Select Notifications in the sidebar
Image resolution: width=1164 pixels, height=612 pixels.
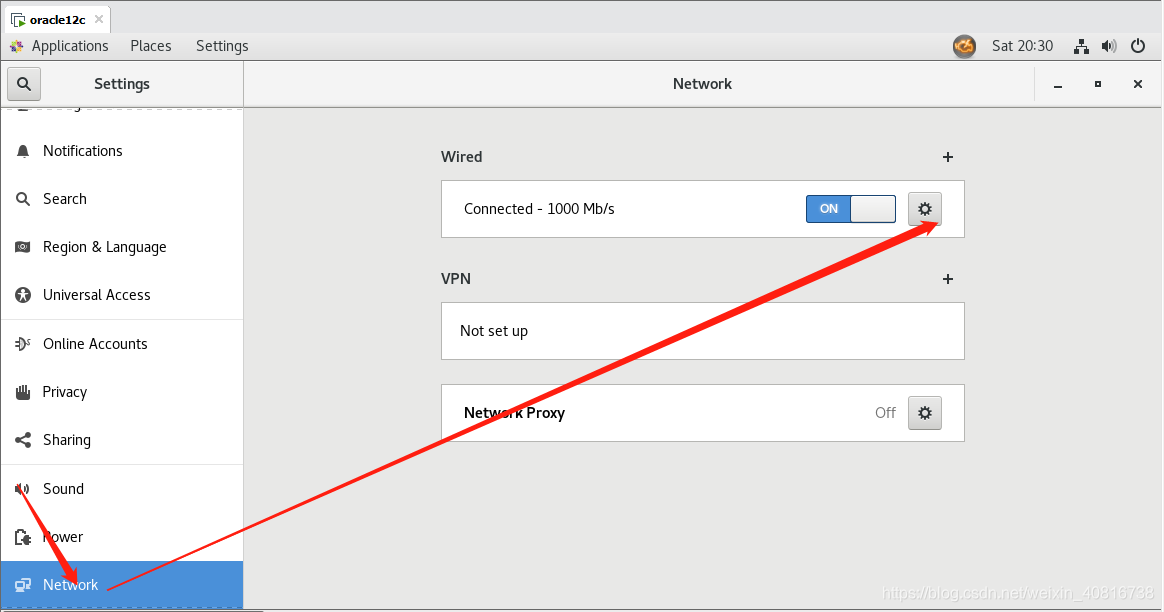click(122, 151)
